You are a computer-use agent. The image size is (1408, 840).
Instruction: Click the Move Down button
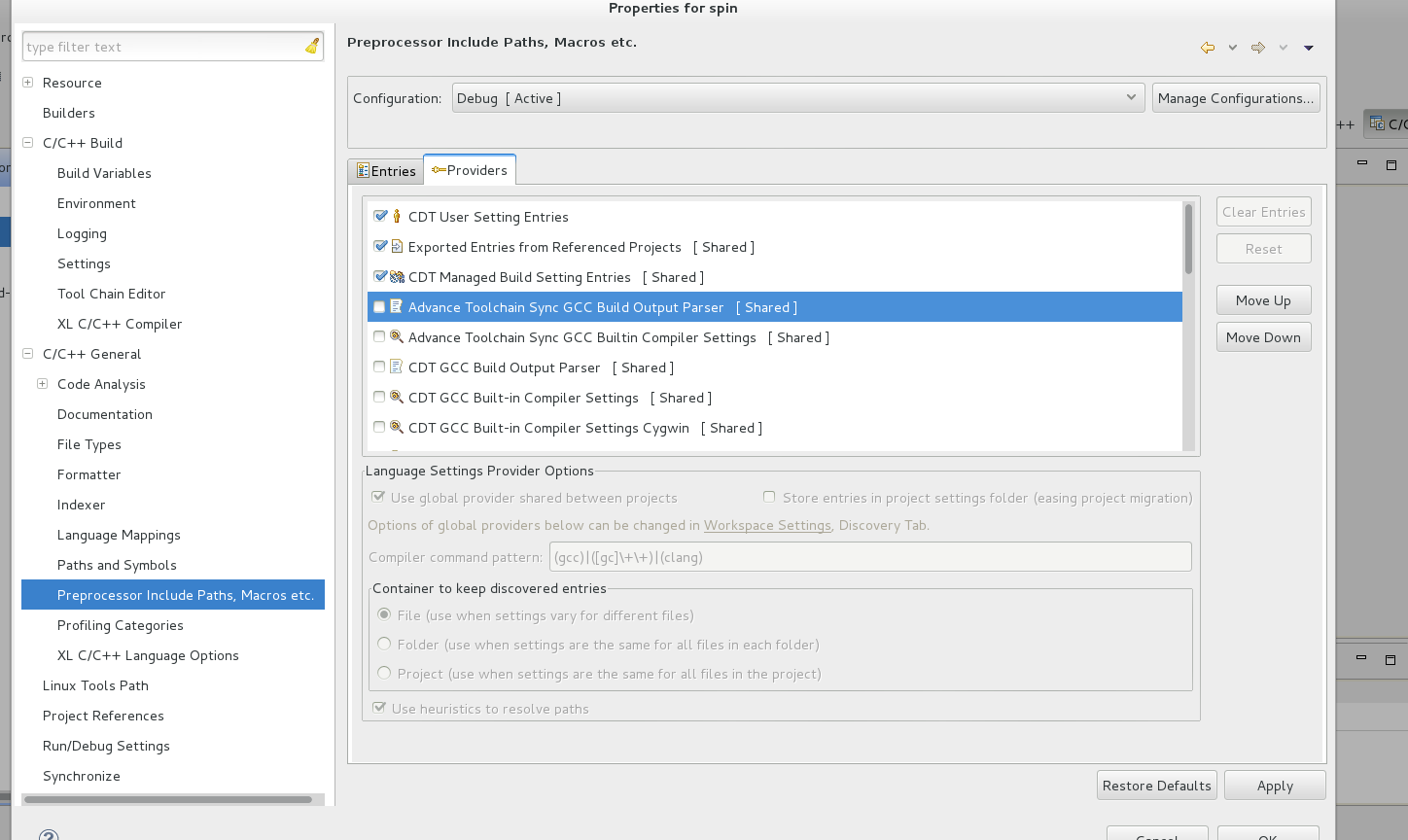1263,337
